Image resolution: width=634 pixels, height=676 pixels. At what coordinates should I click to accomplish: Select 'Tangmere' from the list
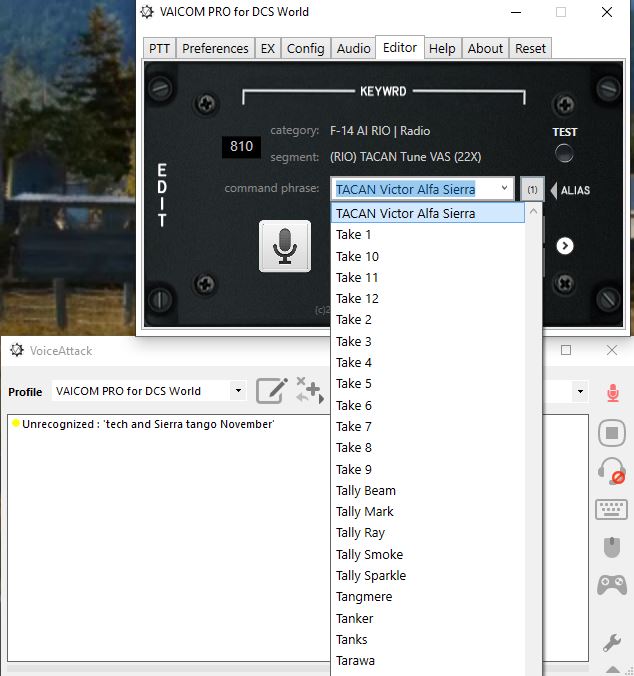coord(428,597)
